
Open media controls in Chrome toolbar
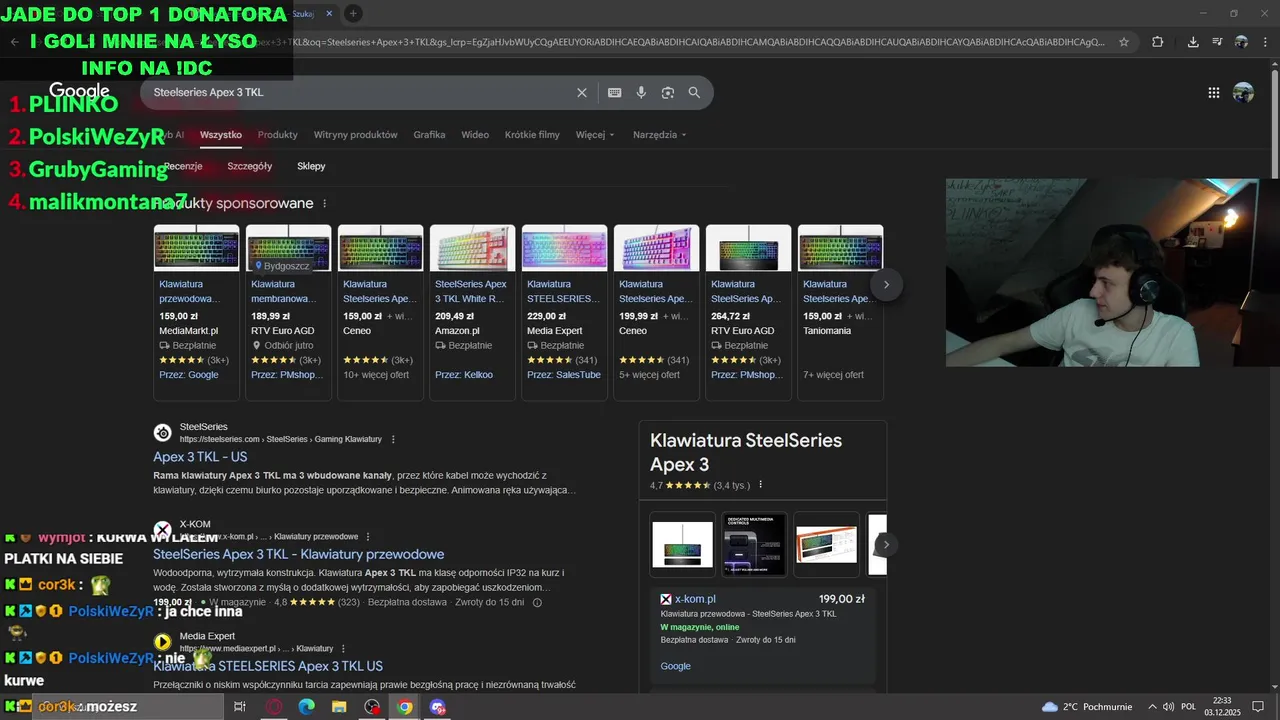[1217, 42]
